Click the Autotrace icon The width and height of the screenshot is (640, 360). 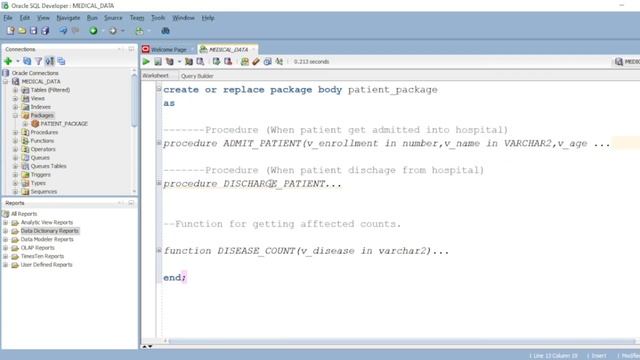tap(189, 62)
